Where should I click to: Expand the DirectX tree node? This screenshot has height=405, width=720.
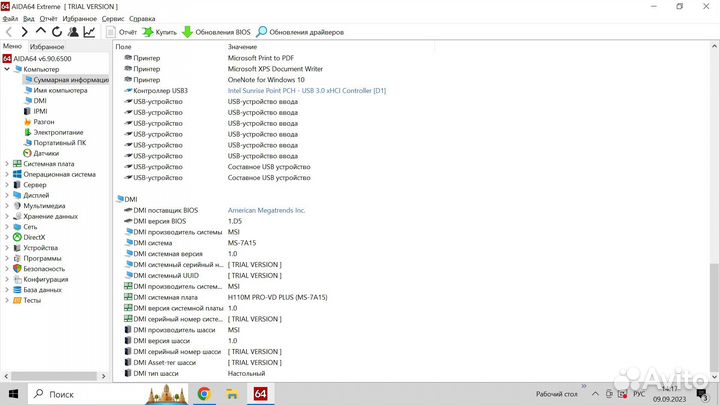[x=7, y=237]
